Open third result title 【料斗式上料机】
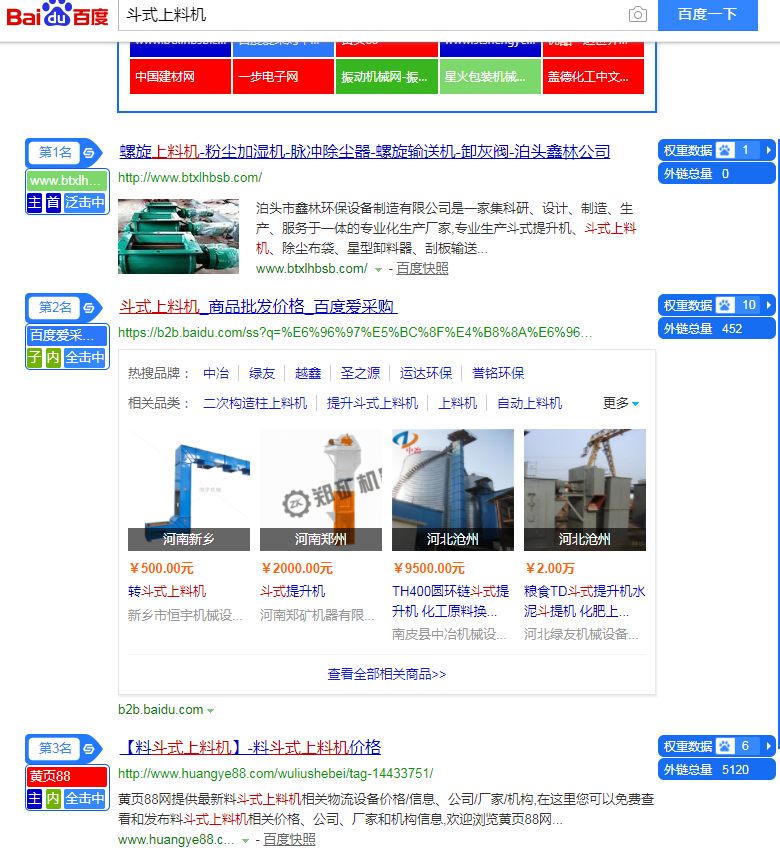 click(250, 747)
